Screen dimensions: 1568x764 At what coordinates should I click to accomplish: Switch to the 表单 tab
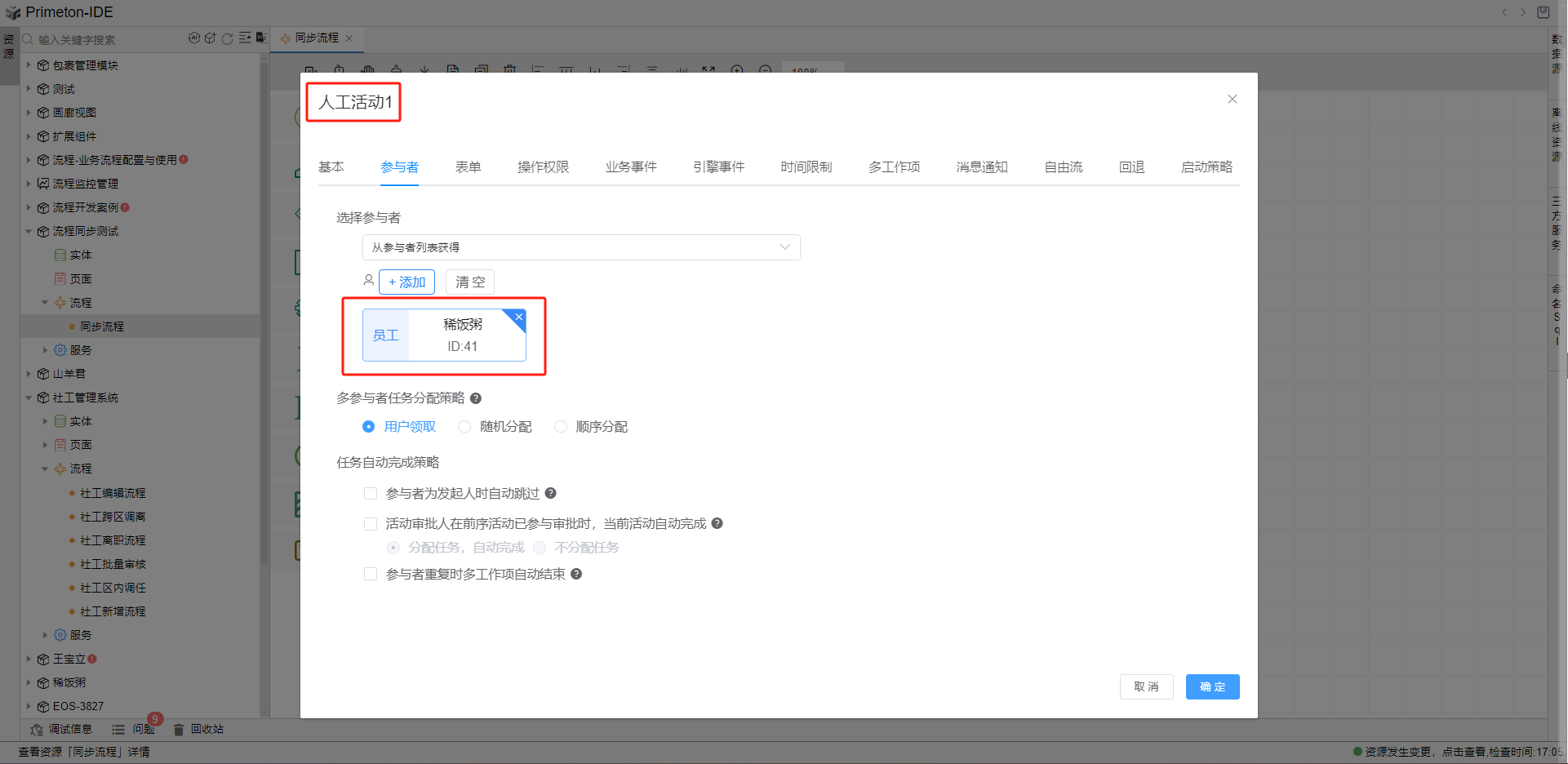[468, 167]
